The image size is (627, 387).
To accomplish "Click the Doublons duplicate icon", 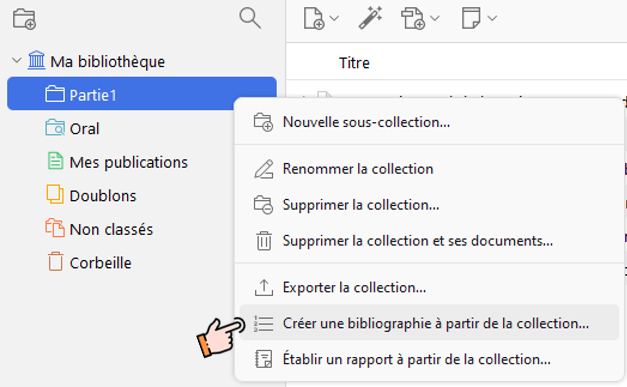I will [55, 194].
